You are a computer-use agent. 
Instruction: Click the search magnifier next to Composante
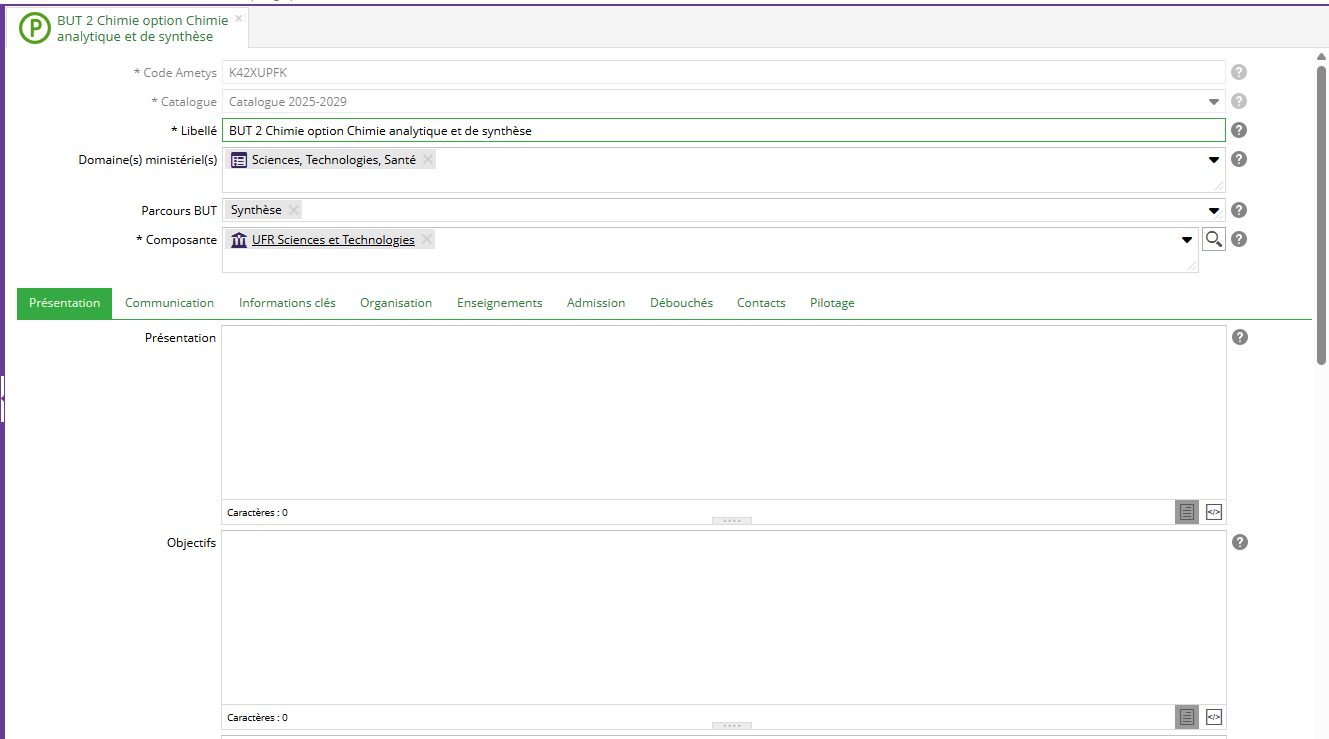click(x=1213, y=240)
